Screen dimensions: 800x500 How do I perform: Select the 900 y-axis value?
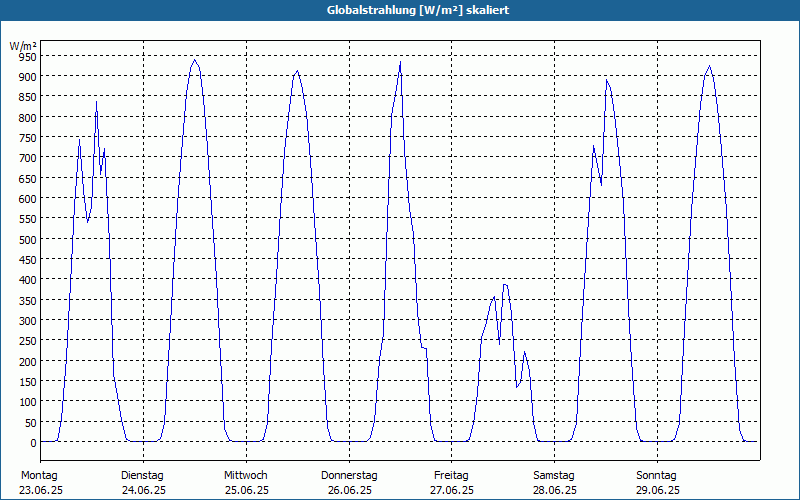click(x=28, y=77)
